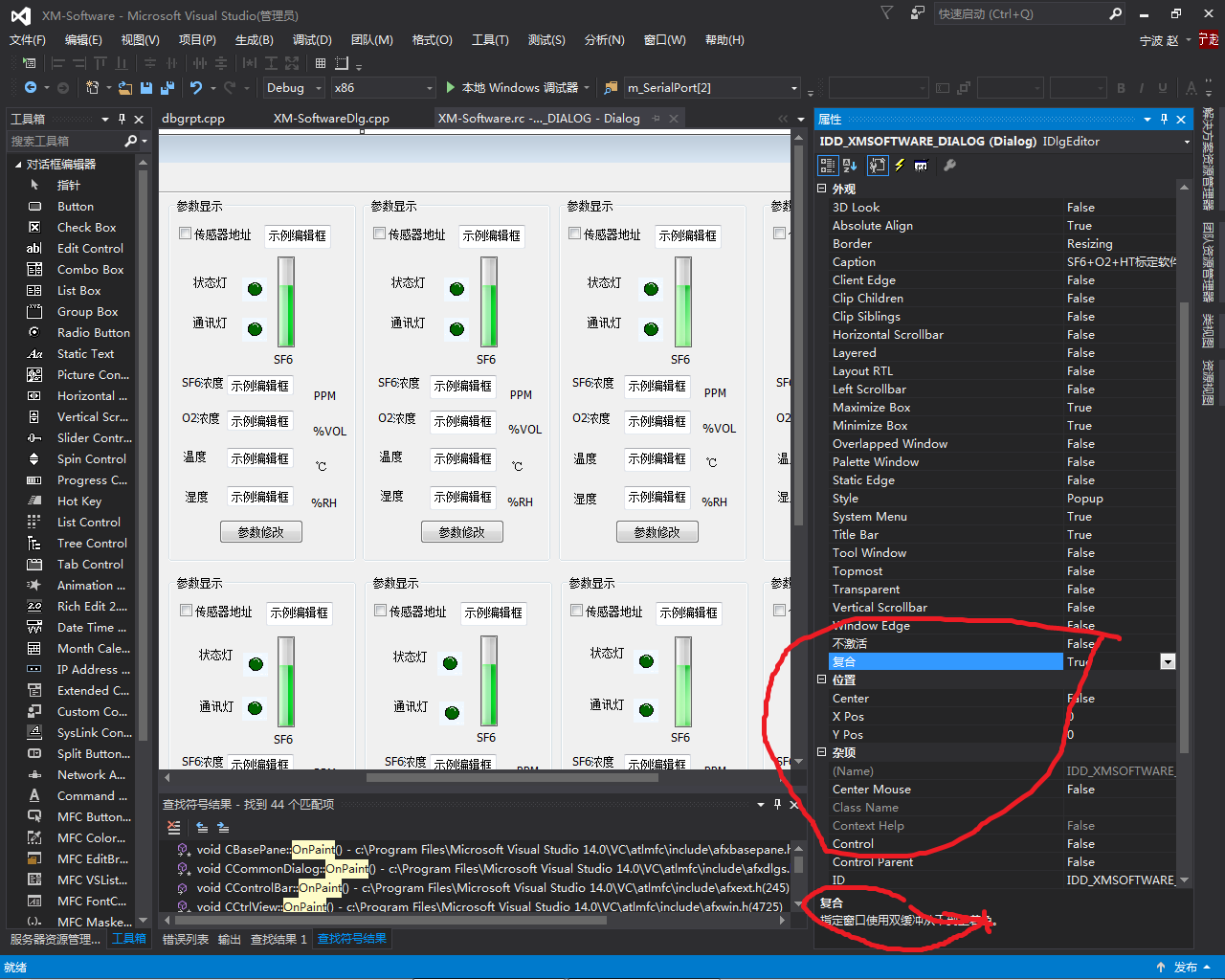The width and height of the screenshot is (1225, 980).
Task: Click the save all icon
Action: 167,87
